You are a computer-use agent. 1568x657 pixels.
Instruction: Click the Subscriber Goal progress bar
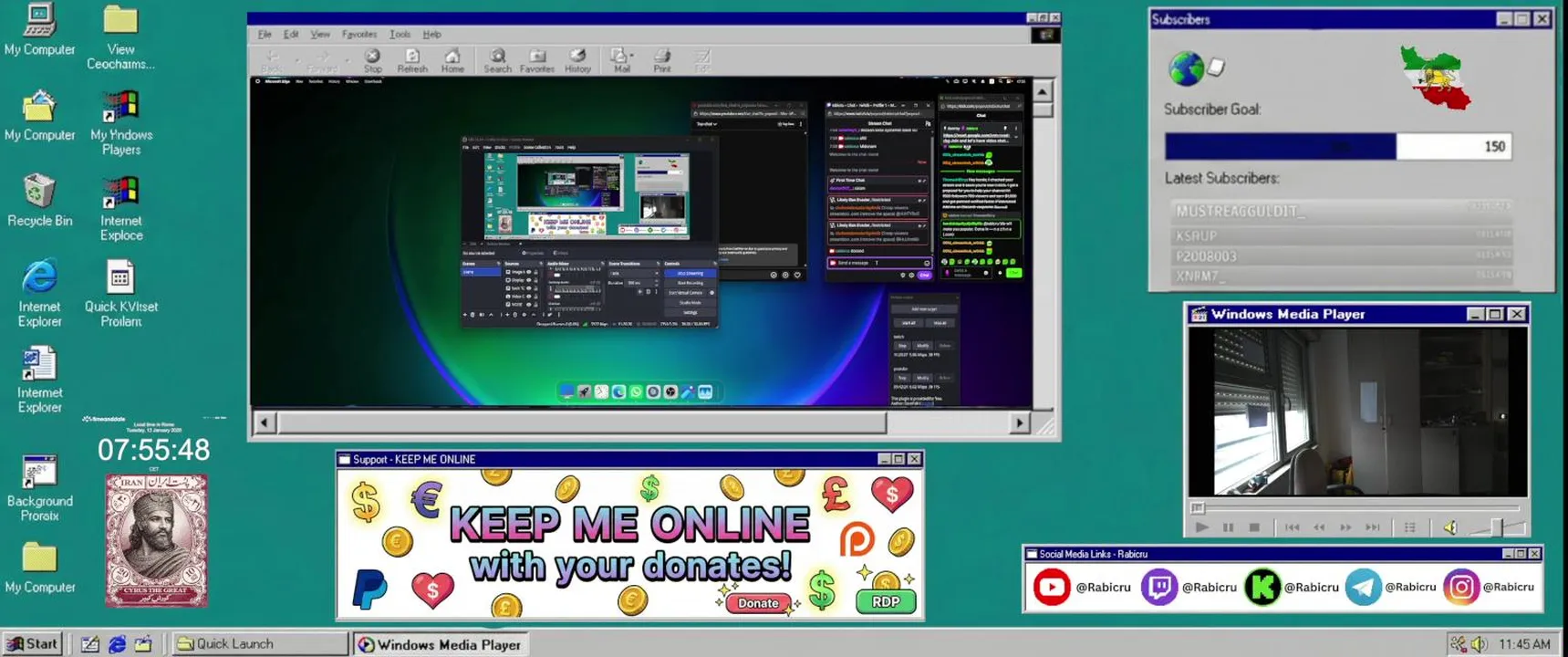click(x=1338, y=146)
